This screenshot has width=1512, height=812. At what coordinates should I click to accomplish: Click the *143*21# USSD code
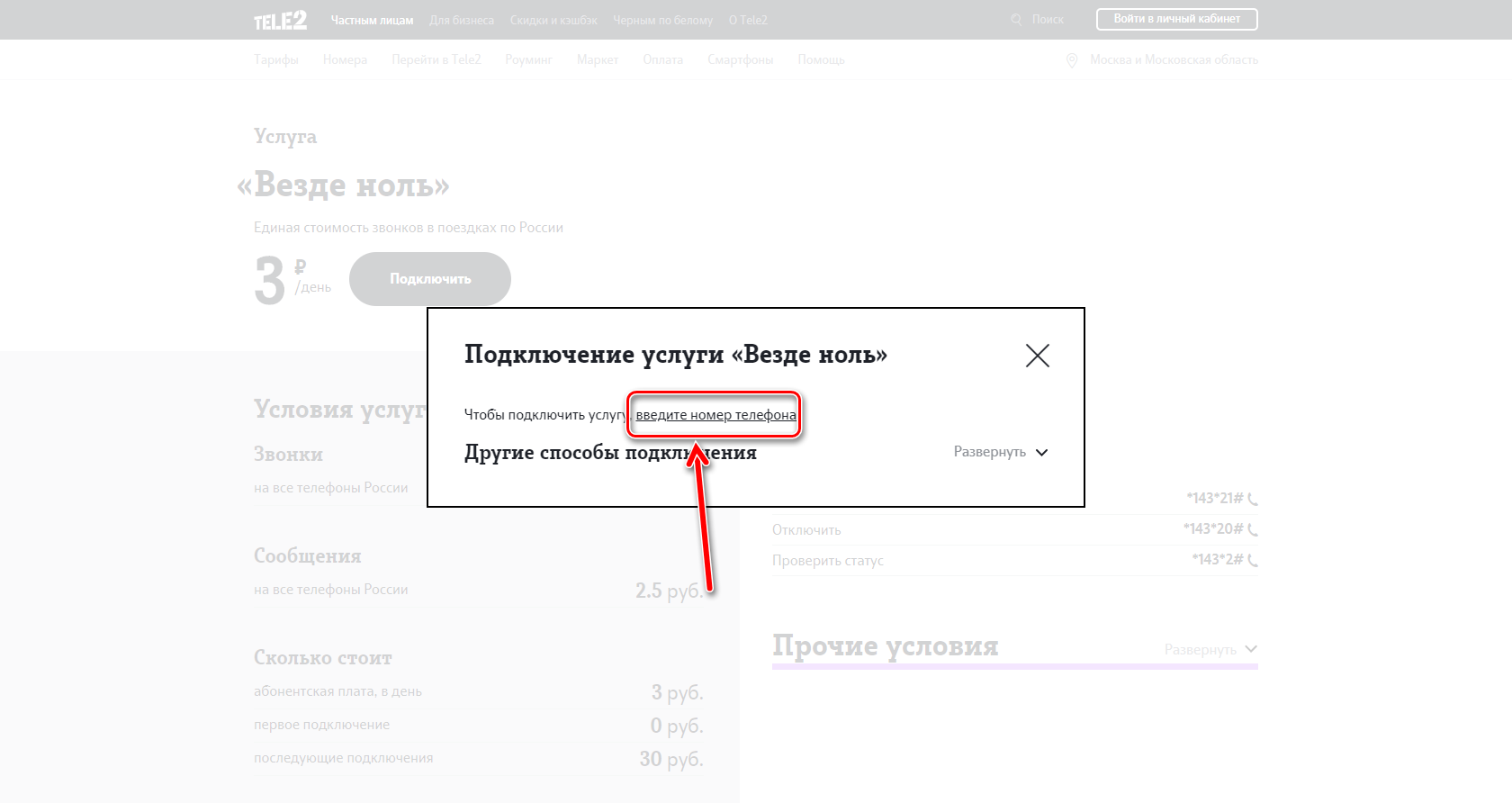(1215, 499)
